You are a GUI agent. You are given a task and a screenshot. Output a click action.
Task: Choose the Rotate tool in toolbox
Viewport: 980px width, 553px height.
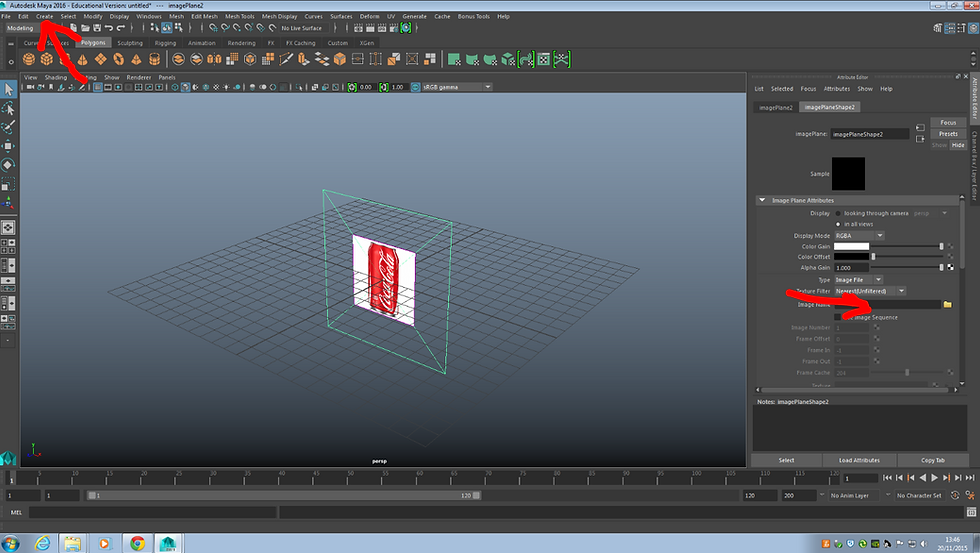[8, 165]
